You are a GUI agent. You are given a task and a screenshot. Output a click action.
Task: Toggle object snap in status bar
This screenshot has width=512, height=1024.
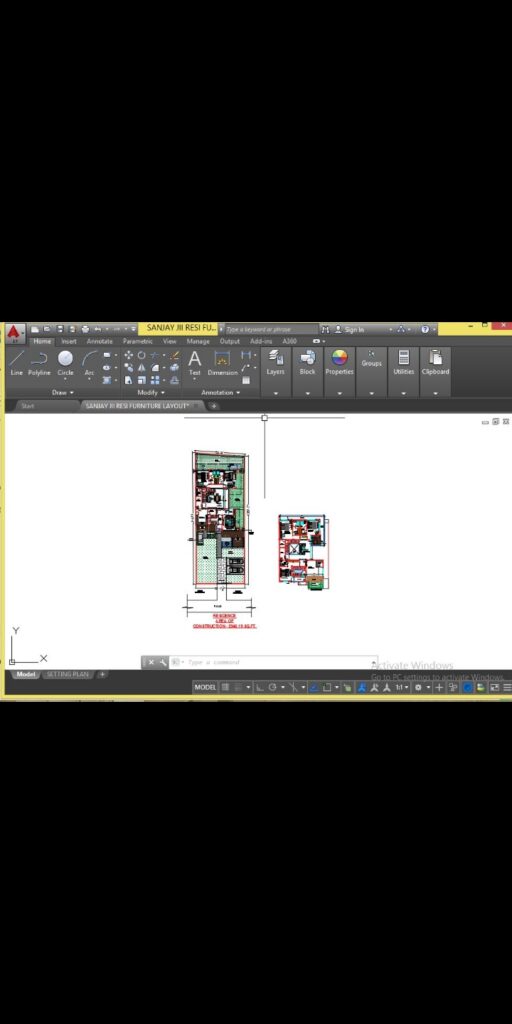click(x=327, y=687)
